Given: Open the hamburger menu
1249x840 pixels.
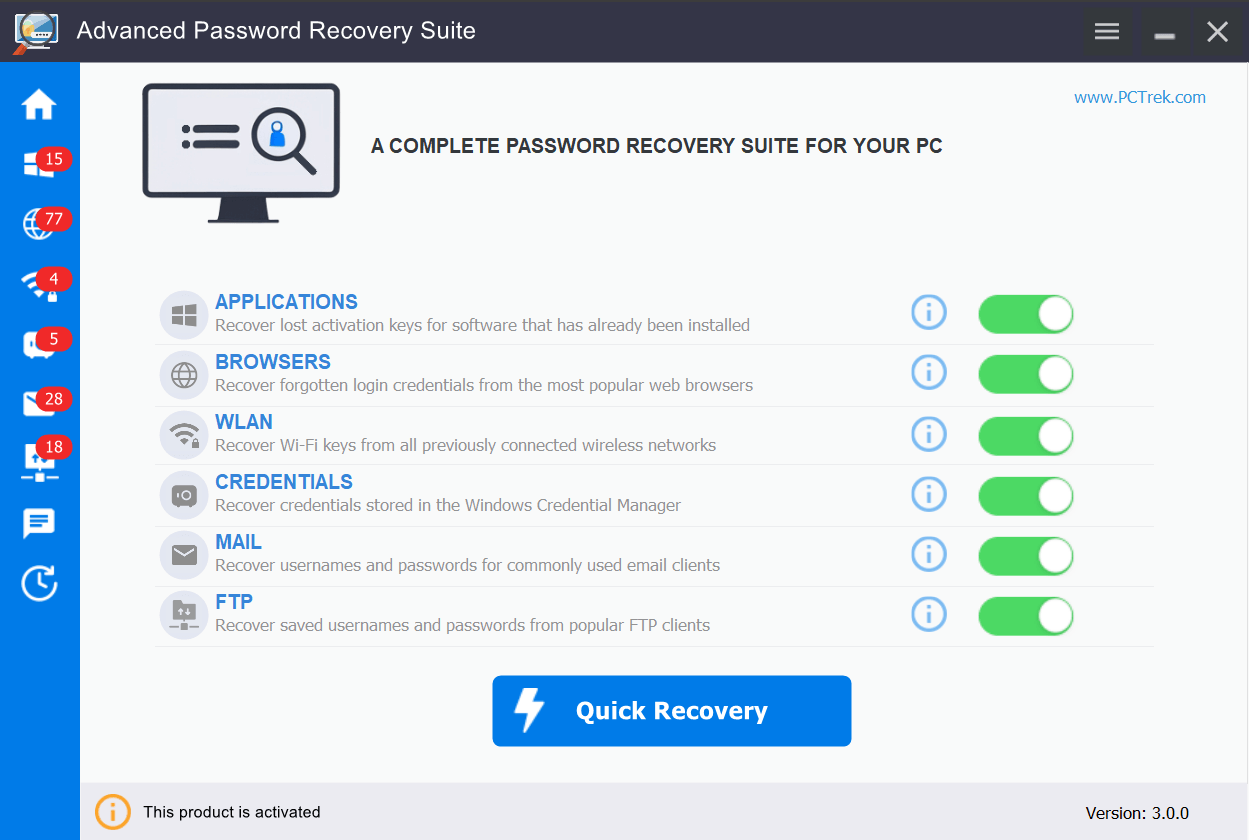Looking at the screenshot, I should tap(1106, 31).
